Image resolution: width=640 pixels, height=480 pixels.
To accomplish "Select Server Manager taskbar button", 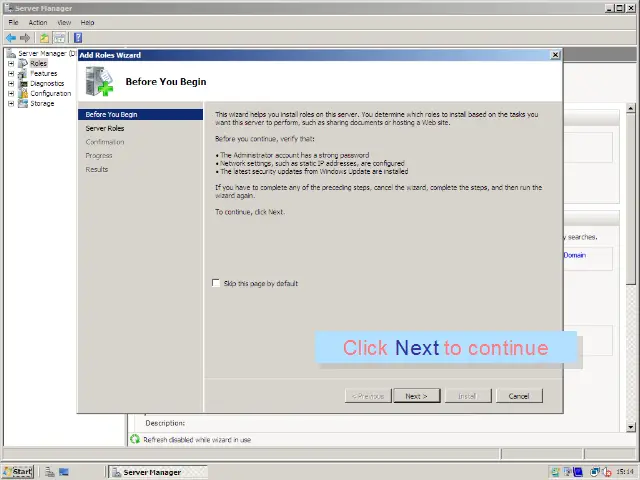I will 158,472.
